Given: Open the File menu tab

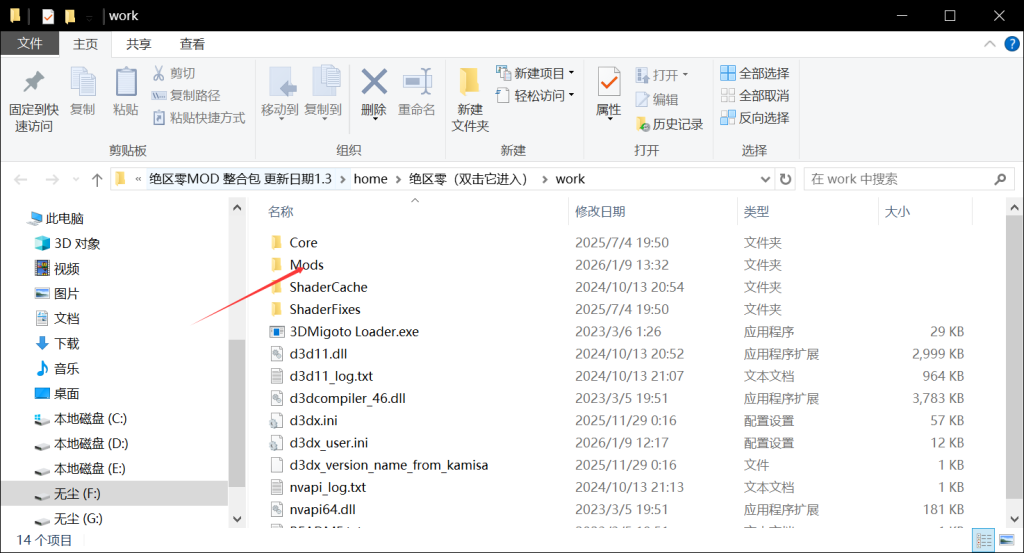Looking at the screenshot, I should click(30, 43).
